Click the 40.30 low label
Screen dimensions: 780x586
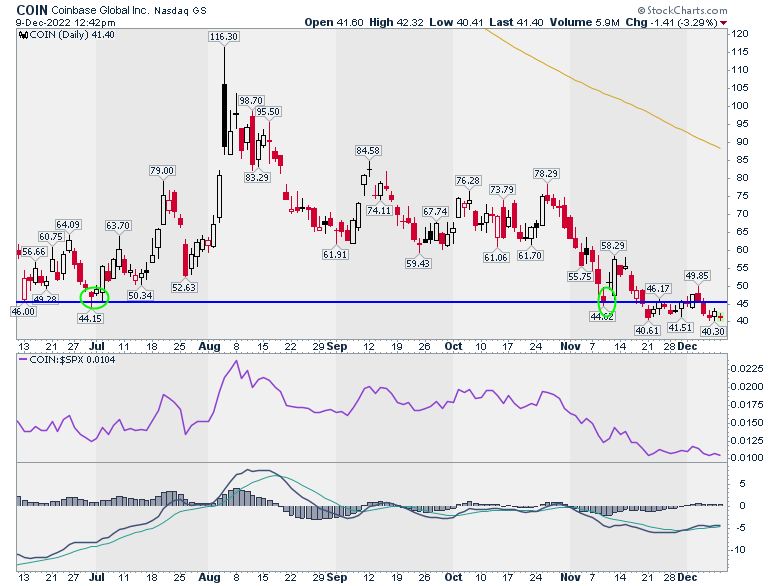point(712,331)
